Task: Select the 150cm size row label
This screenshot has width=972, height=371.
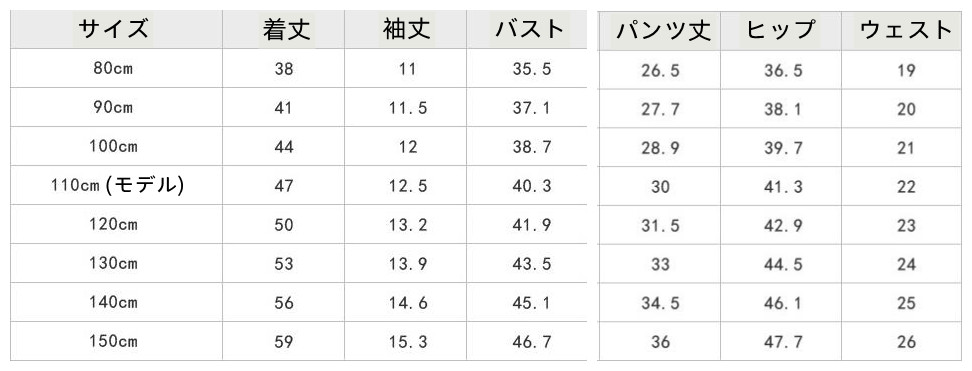Action: [113, 341]
